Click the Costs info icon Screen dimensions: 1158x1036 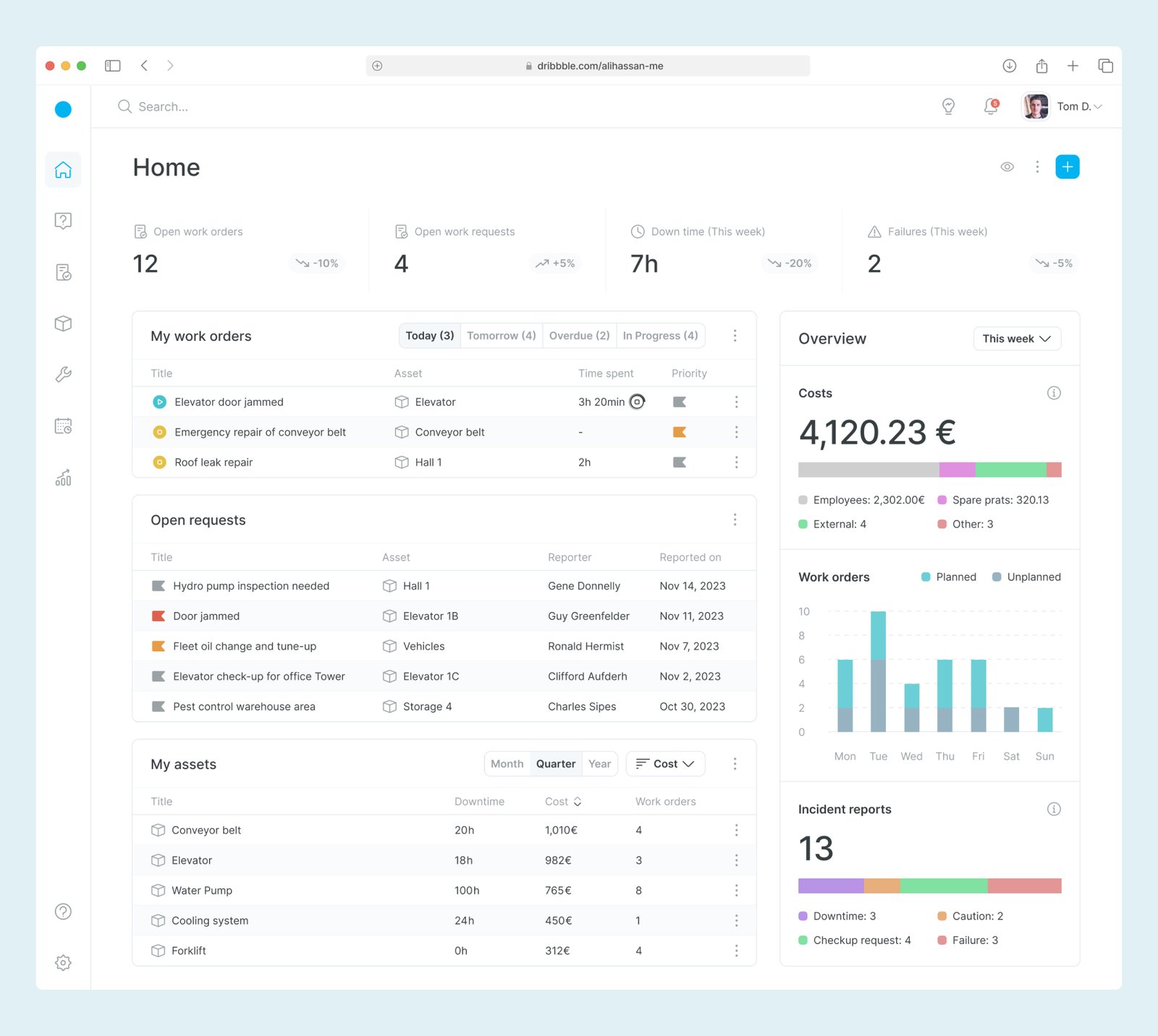[x=1054, y=393]
